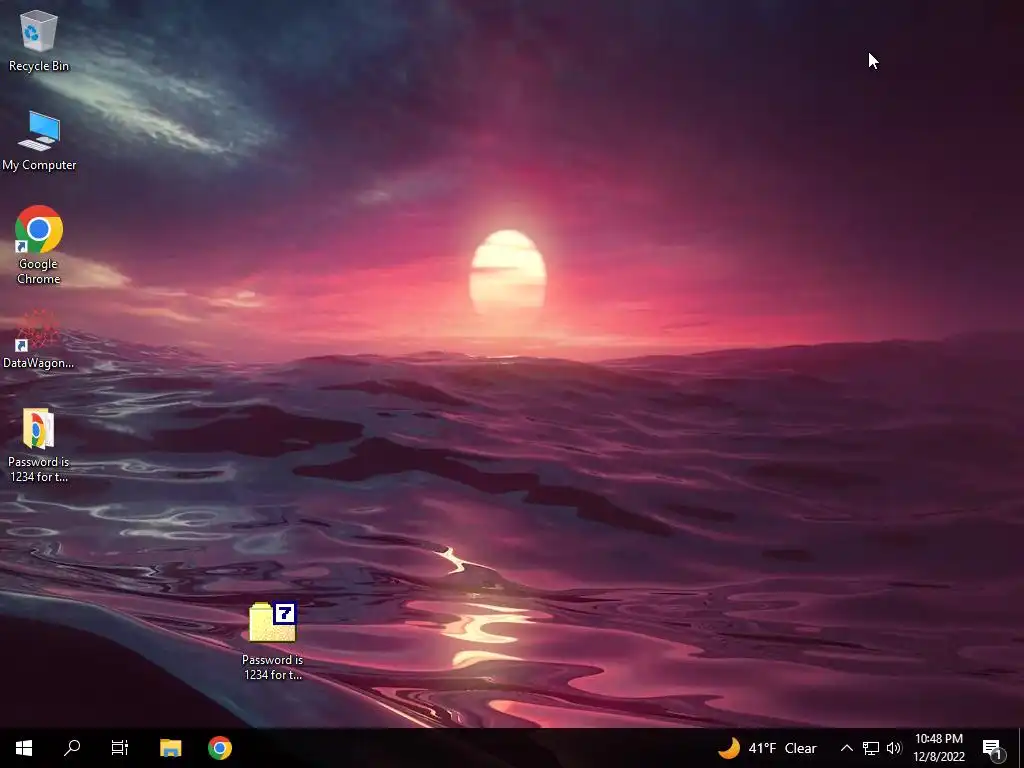Open the Action Center notifications
Screen dimensions: 1024x768
[x=993, y=748]
